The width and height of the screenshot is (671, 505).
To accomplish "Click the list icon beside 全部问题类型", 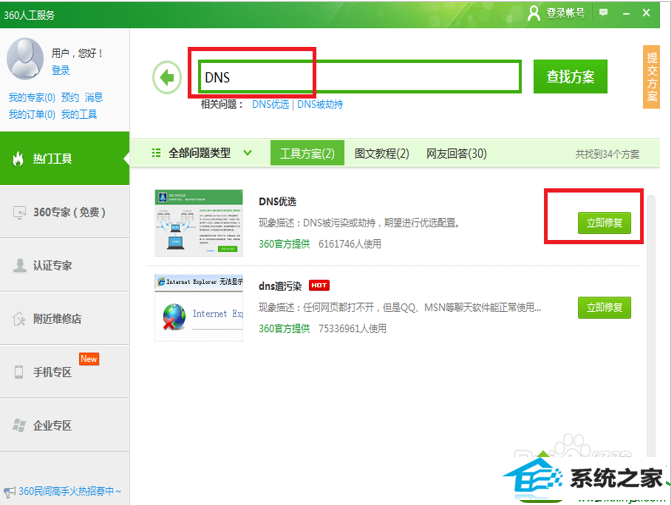I will pos(156,153).
